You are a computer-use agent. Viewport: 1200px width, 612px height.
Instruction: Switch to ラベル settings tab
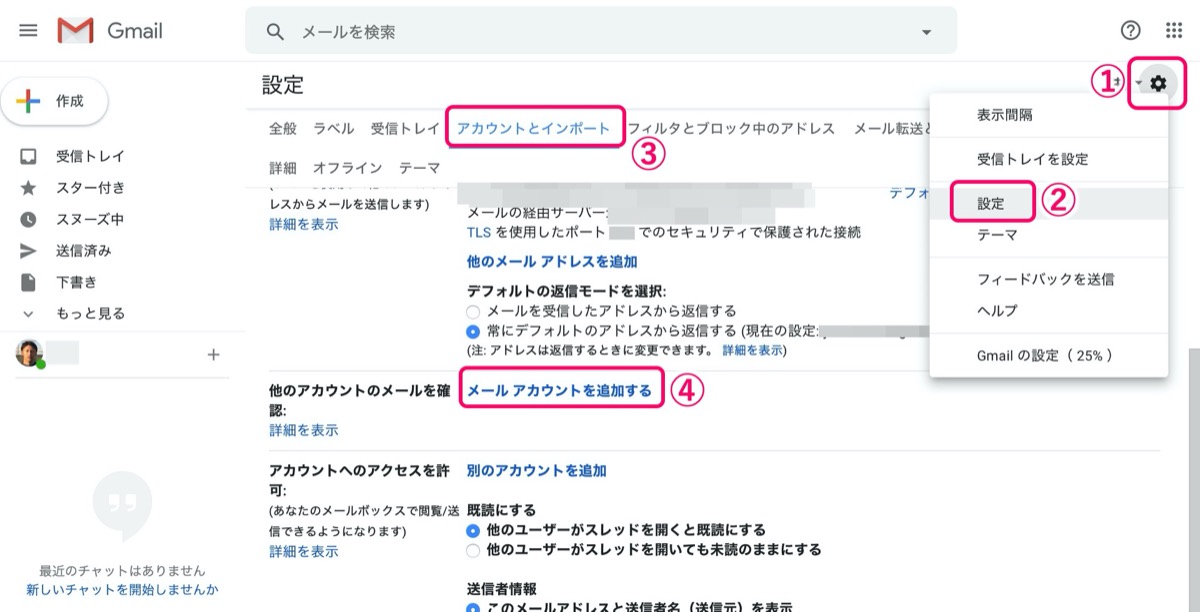(334, 128)
